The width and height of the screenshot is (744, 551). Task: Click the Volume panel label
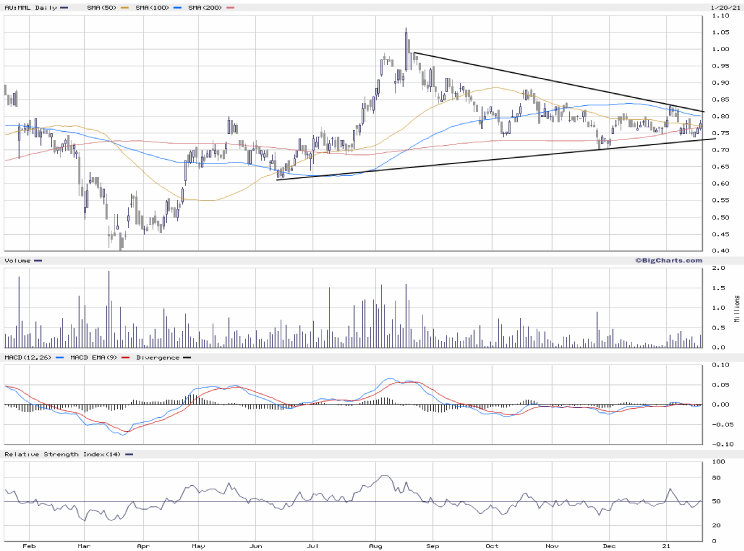[x=17, y=260]
